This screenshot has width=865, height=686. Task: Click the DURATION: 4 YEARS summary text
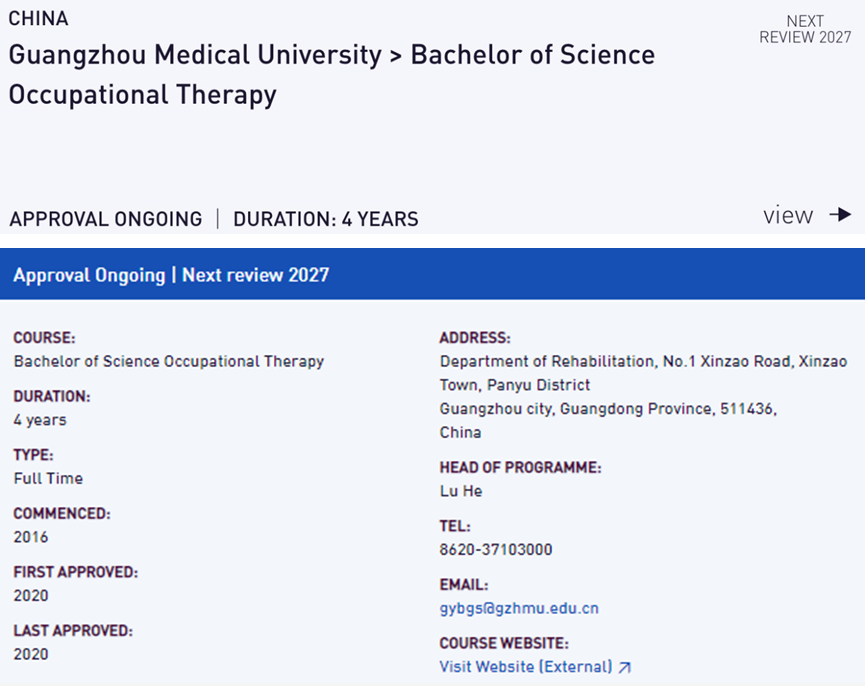pyautogui.click(x=326, y=219)
